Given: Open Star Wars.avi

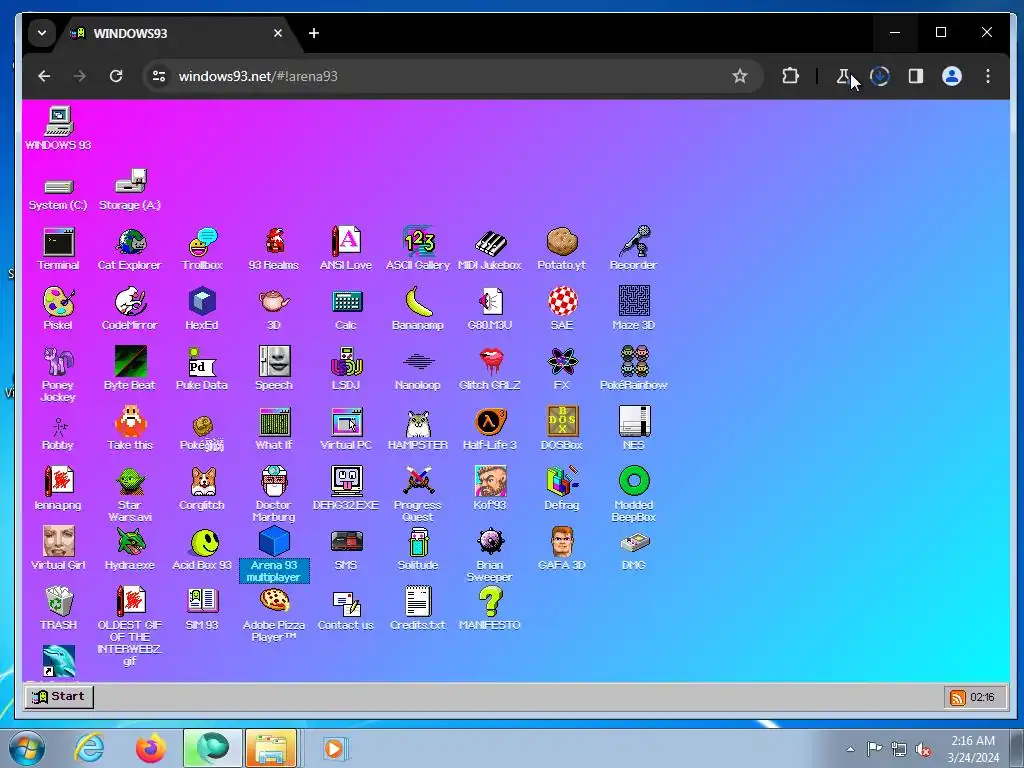Looking at the screenshot, I should tap(129, 494).
